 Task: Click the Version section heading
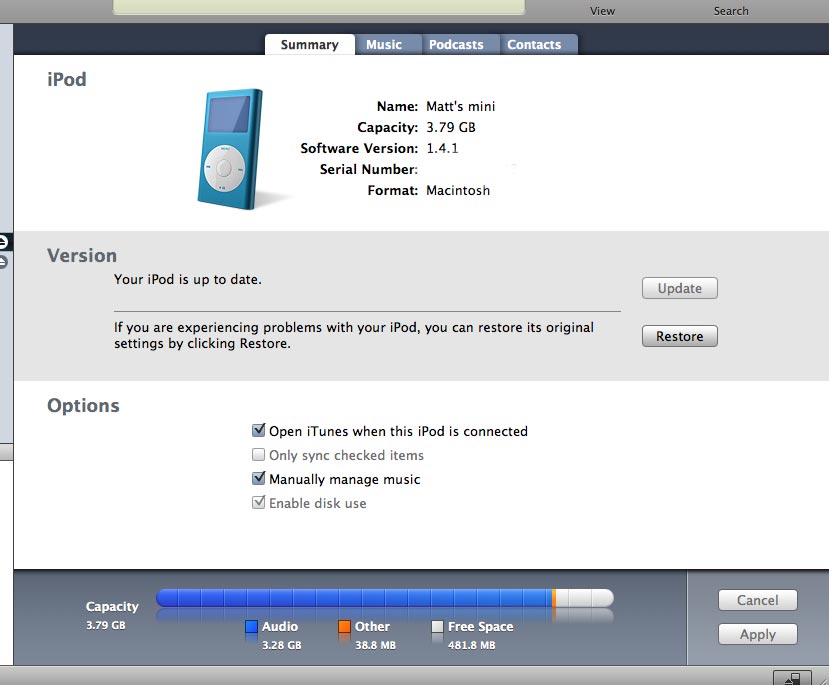click(x=82, y=256)
